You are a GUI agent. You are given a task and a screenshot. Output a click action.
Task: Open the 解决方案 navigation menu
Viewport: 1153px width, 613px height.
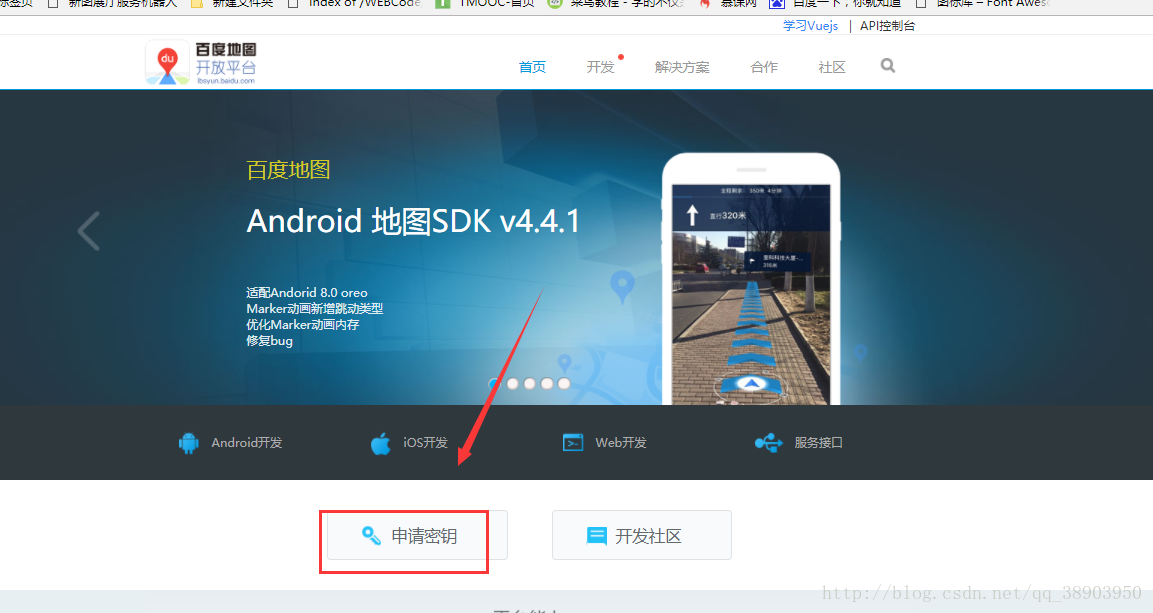coord(682,67)
